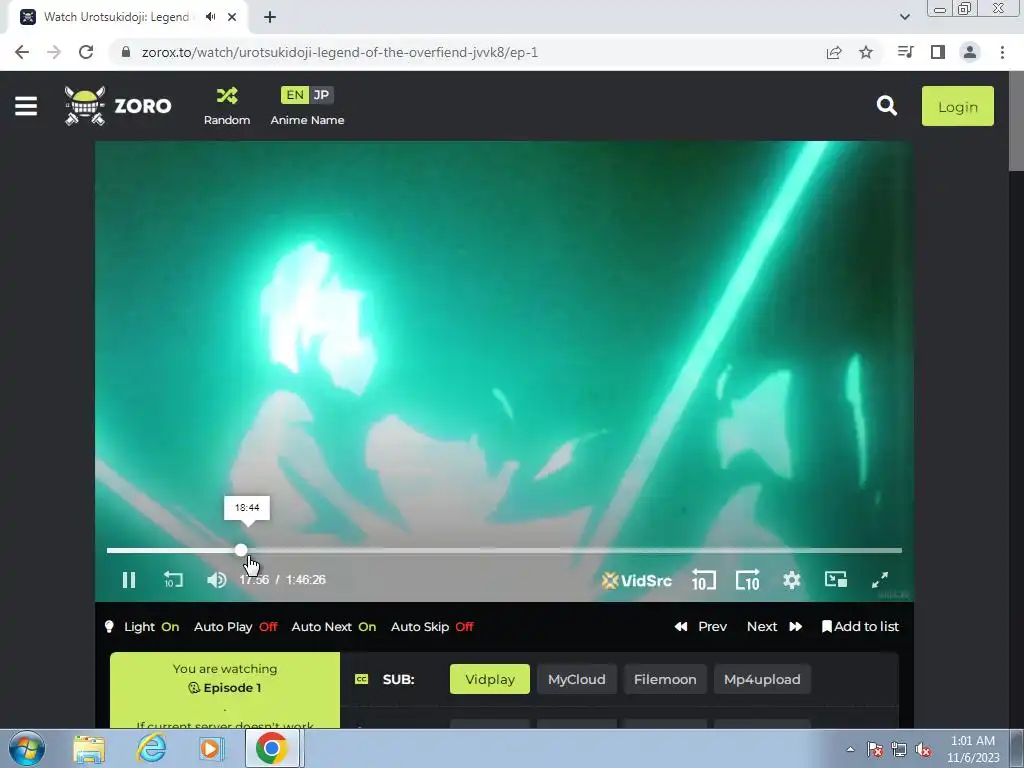
Task: Open the site search
Action: point(886,106)
